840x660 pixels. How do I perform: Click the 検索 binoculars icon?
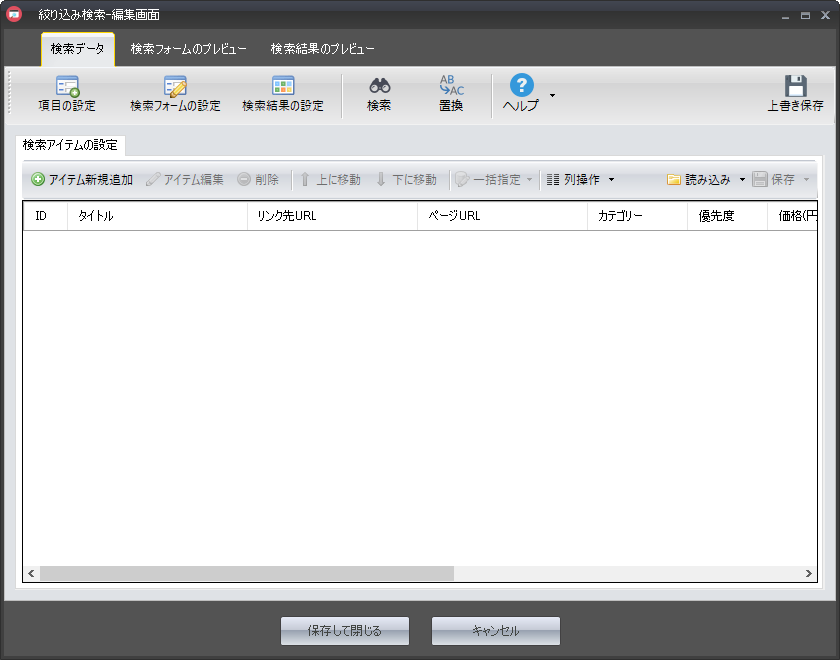(379, 87)
